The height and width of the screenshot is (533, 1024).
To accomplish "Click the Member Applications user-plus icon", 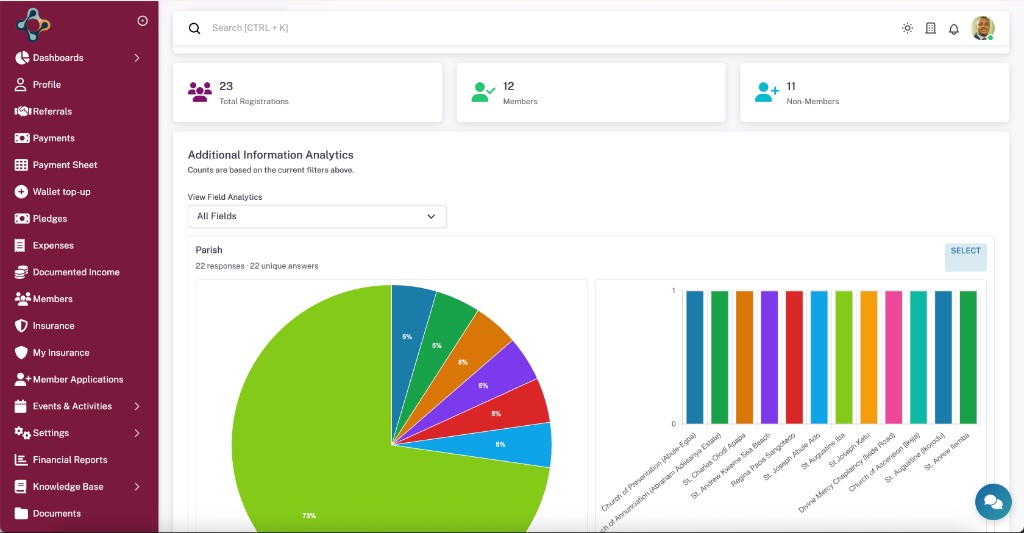I will pos(23,379).
